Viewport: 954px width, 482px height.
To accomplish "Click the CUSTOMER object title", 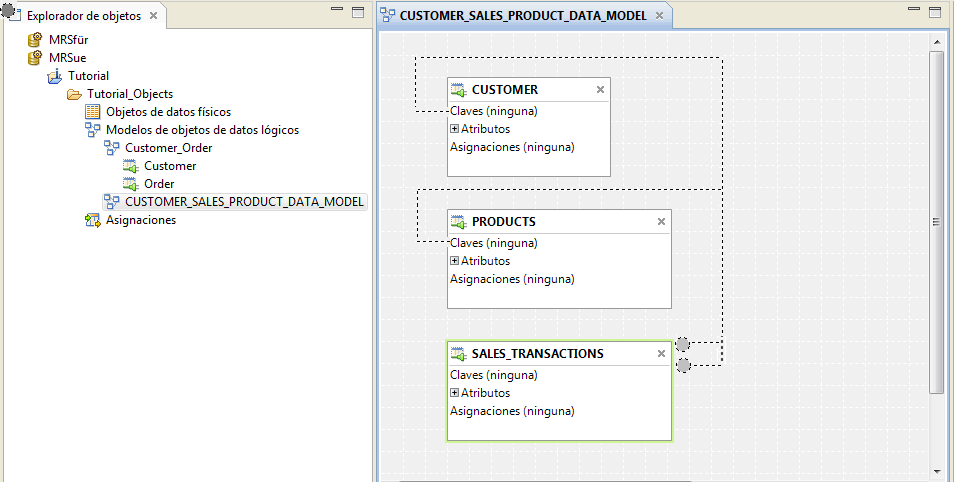I will pos(505,90).
